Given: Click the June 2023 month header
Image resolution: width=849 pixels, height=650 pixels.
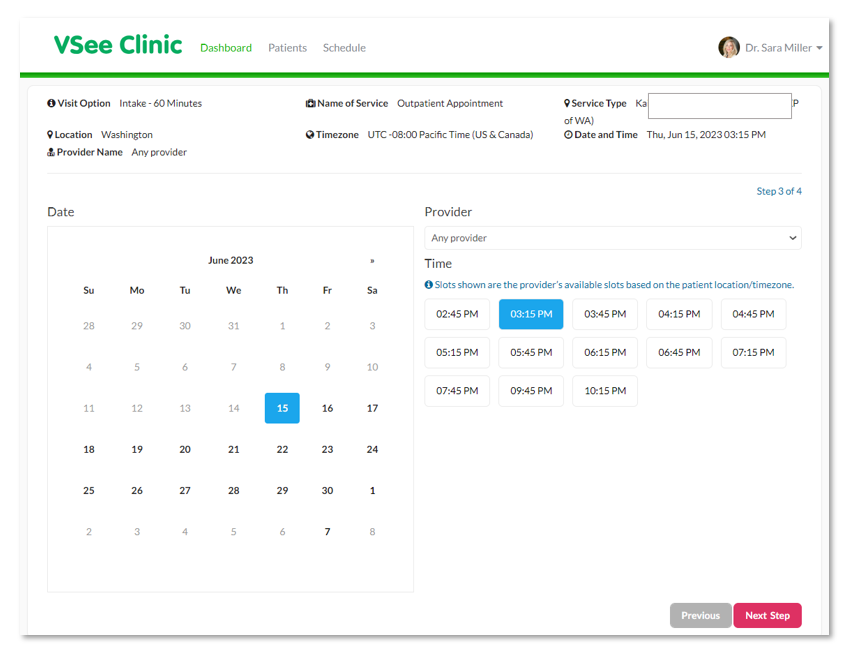Looking at the screenshot, I should [x=231, y=261].
